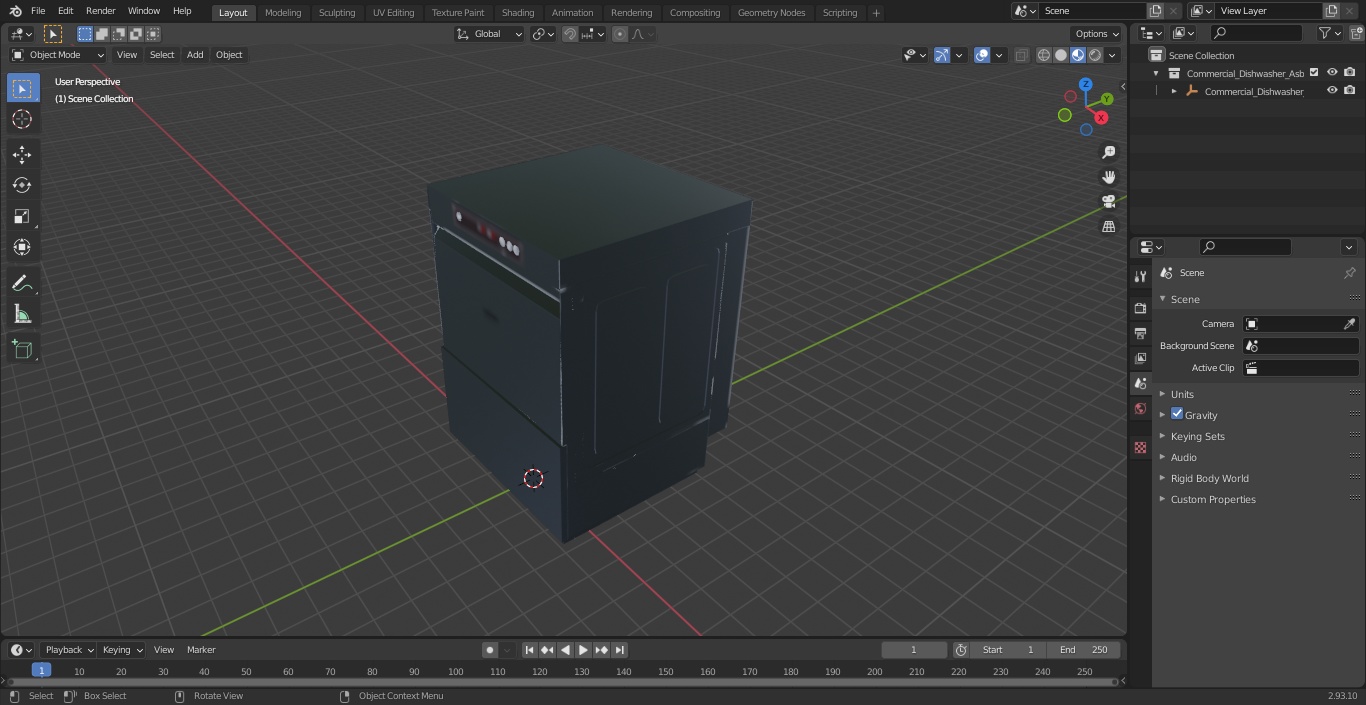Toggle camera view icon in viewport

[x=1108, y=202]
